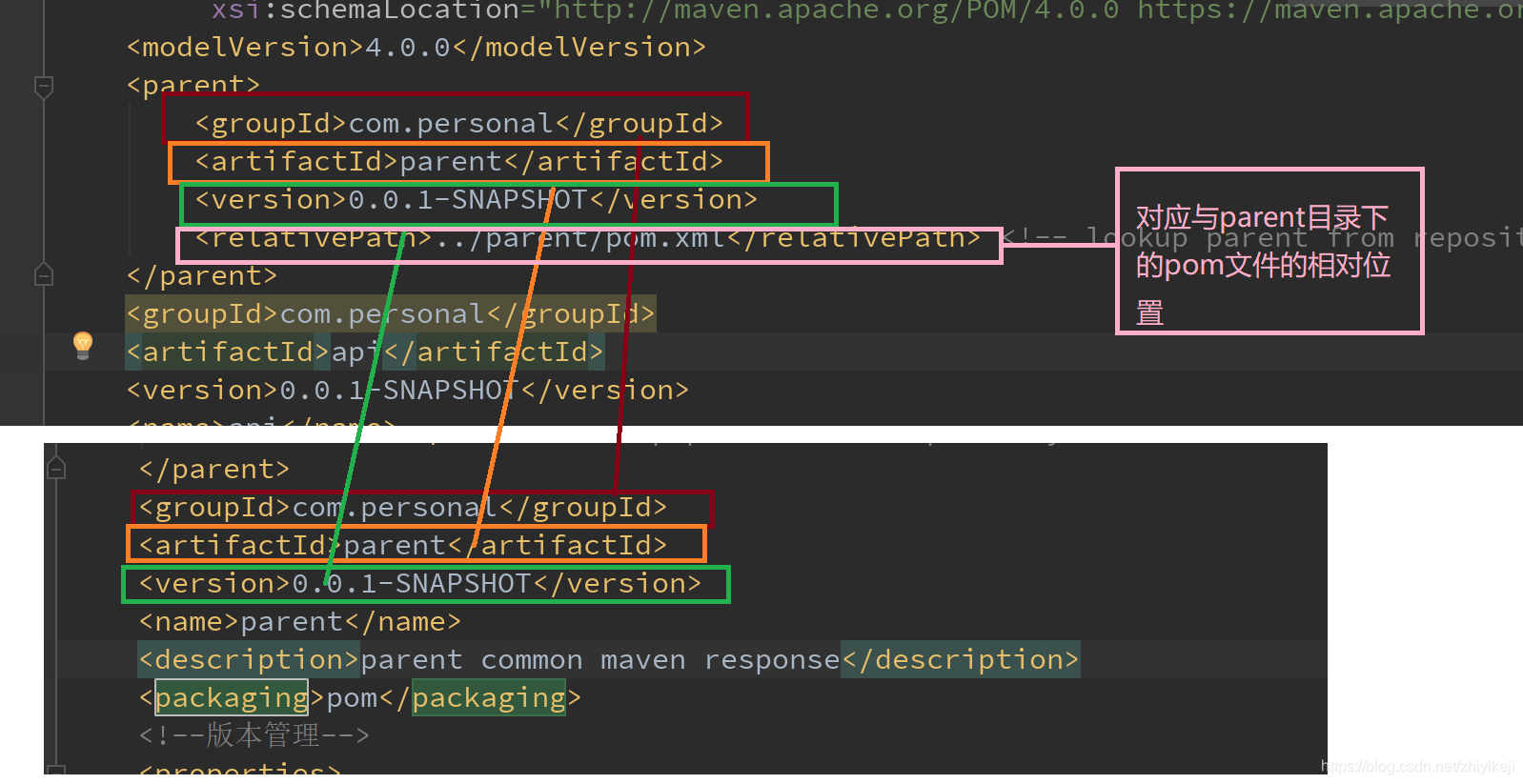This screenshot has width=1523, height=784.
Task: Click the groupId com.personal line in lower editor
Action: click(x=403, y=508)
